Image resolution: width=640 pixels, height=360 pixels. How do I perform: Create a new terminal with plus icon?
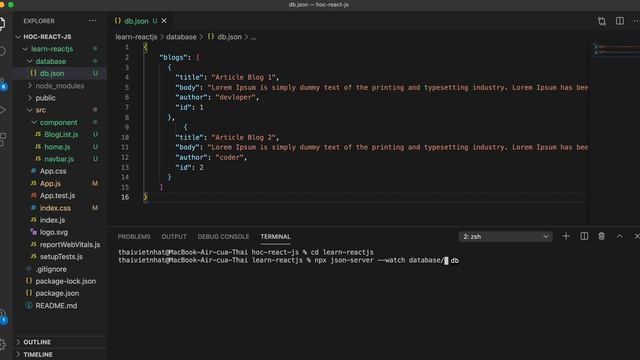(566, 236)
